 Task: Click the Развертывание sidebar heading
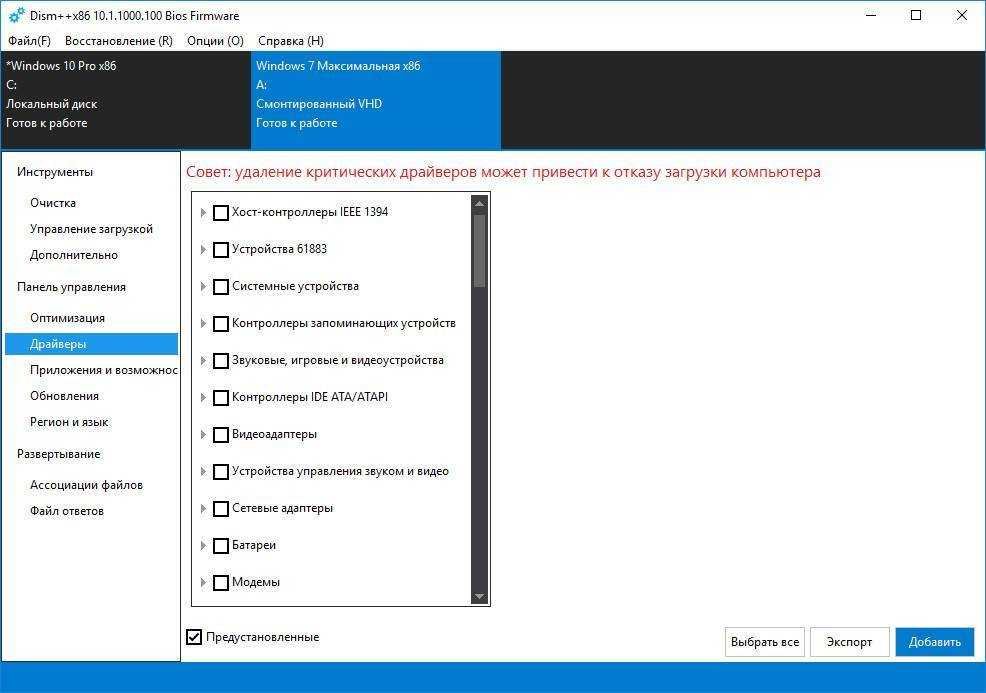(x=58, y=454)
